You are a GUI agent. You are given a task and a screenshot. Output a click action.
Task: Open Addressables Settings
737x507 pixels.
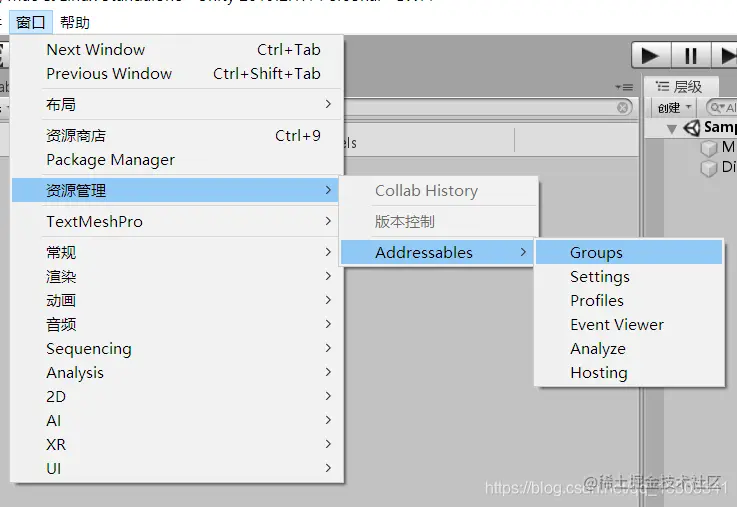coord(629,276)
